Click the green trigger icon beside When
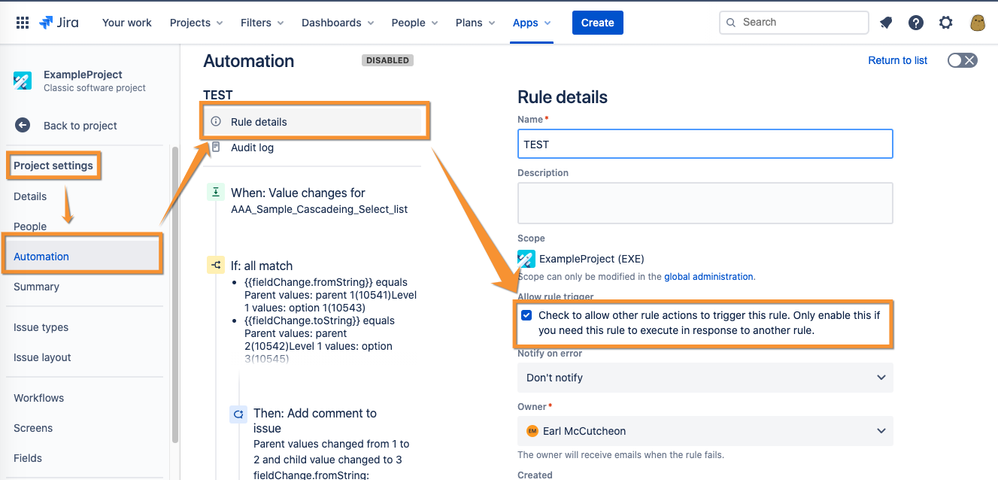998x480 pixels. point(216,192)
